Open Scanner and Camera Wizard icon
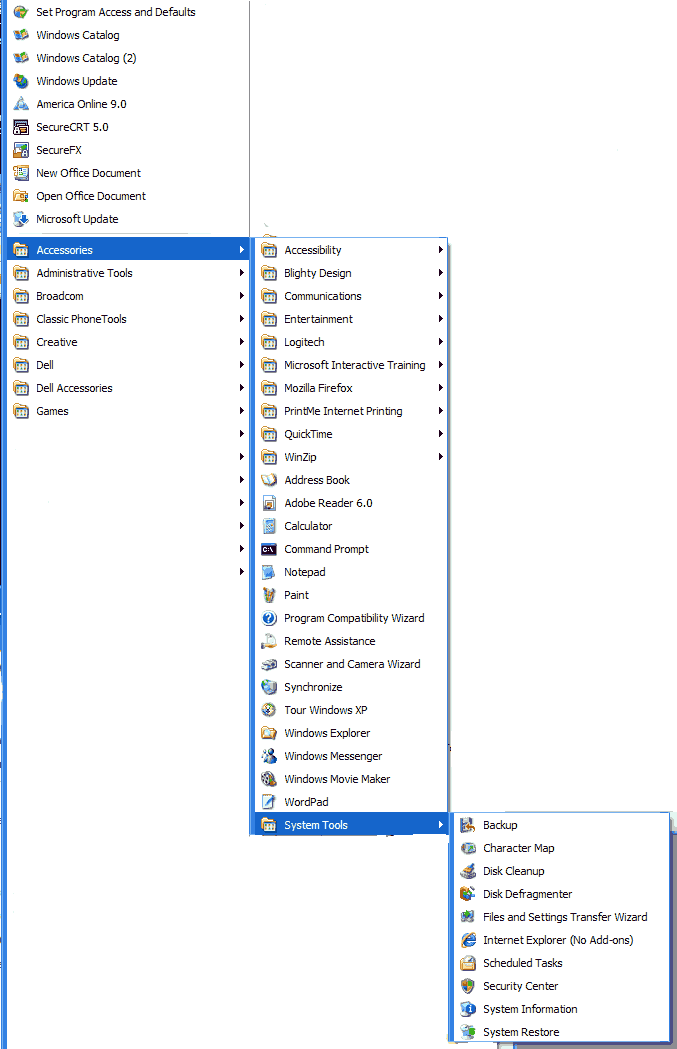 pos(269,664)
